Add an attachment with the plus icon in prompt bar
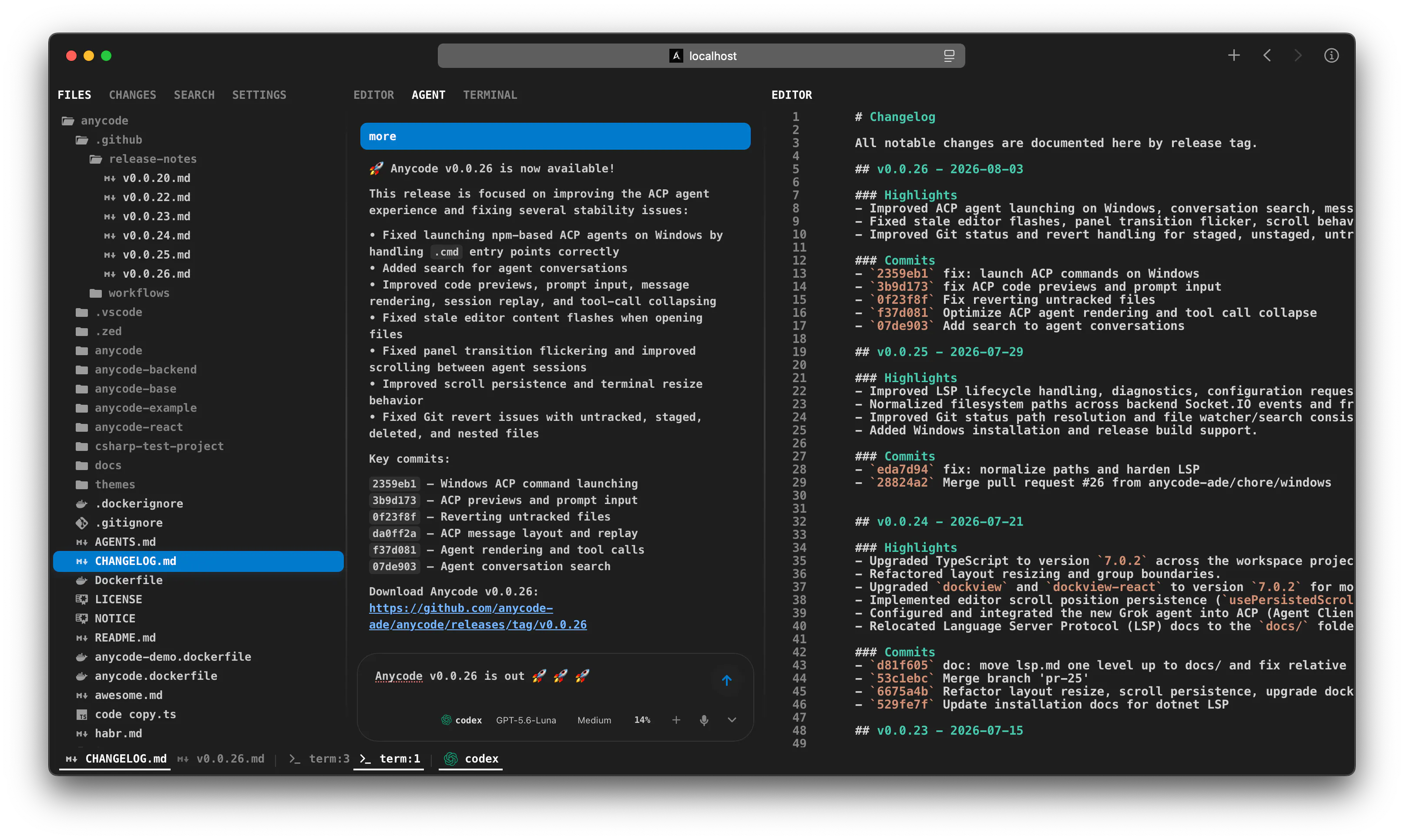Image resolution: width=1404 pixels, height=840 pixels. [676, 720]
